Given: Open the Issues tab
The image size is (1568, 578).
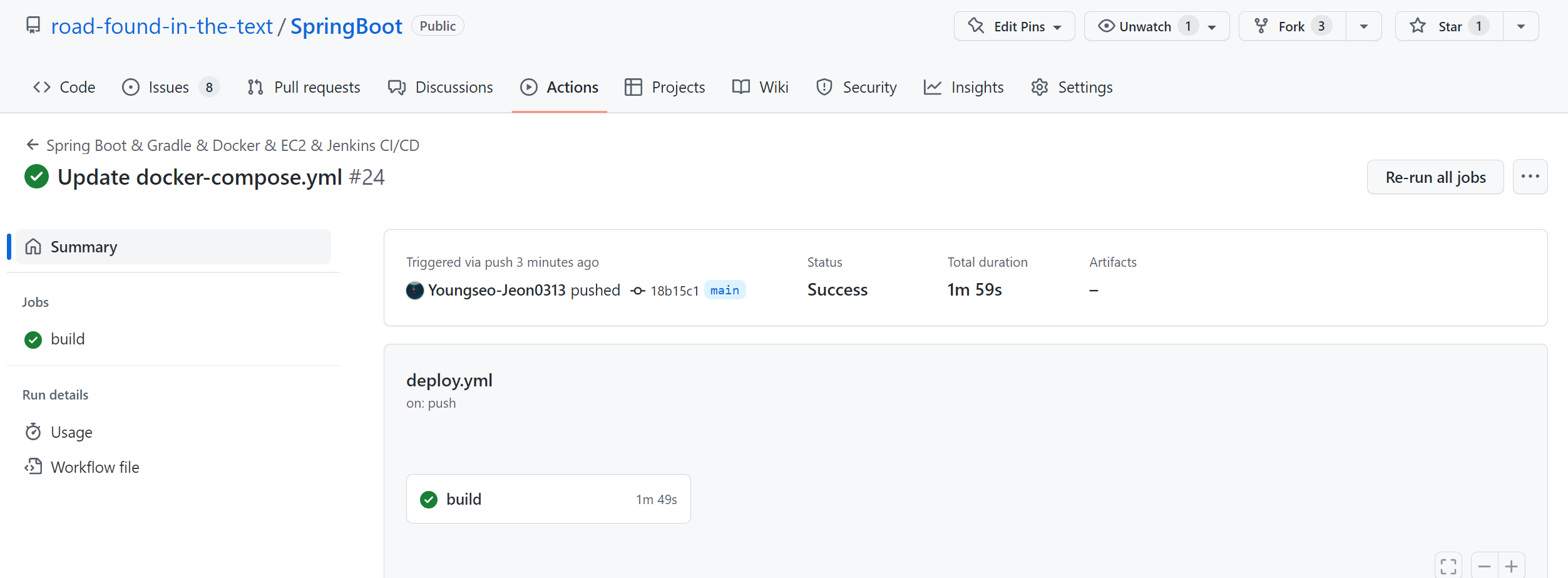Looking at the screenshot, I should pyautogui.click(x=170, y=87).
